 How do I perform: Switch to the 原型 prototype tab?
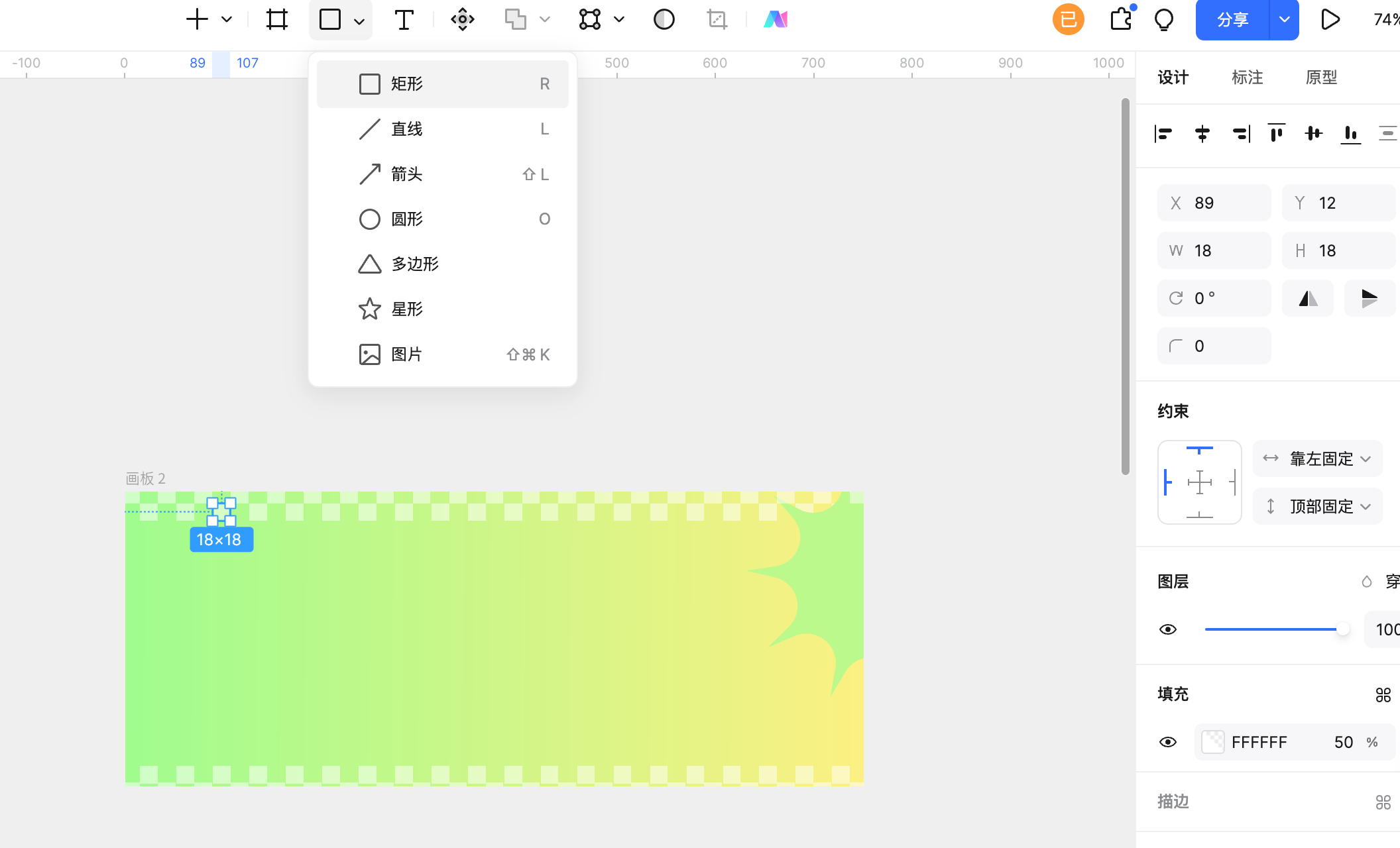[x=1322, y=78]
